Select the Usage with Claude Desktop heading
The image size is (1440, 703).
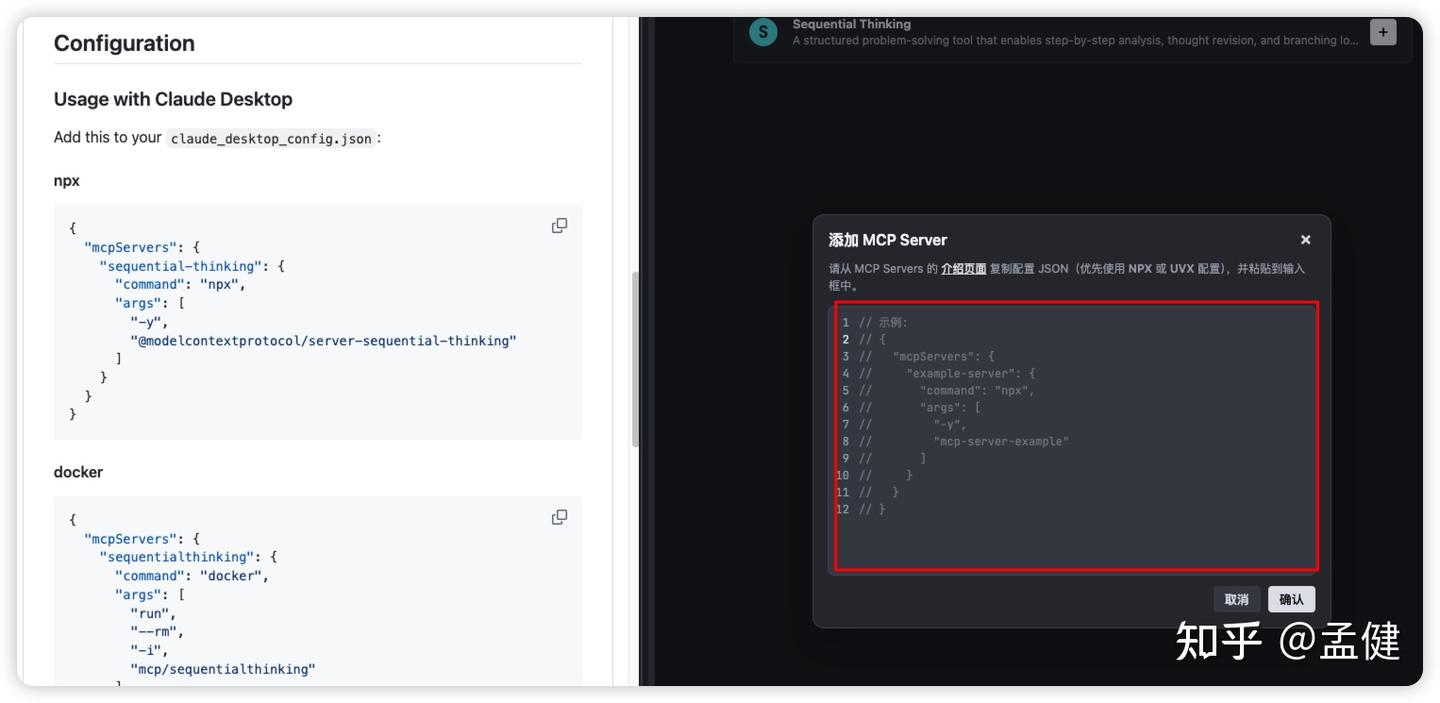[x=173, y=99]
